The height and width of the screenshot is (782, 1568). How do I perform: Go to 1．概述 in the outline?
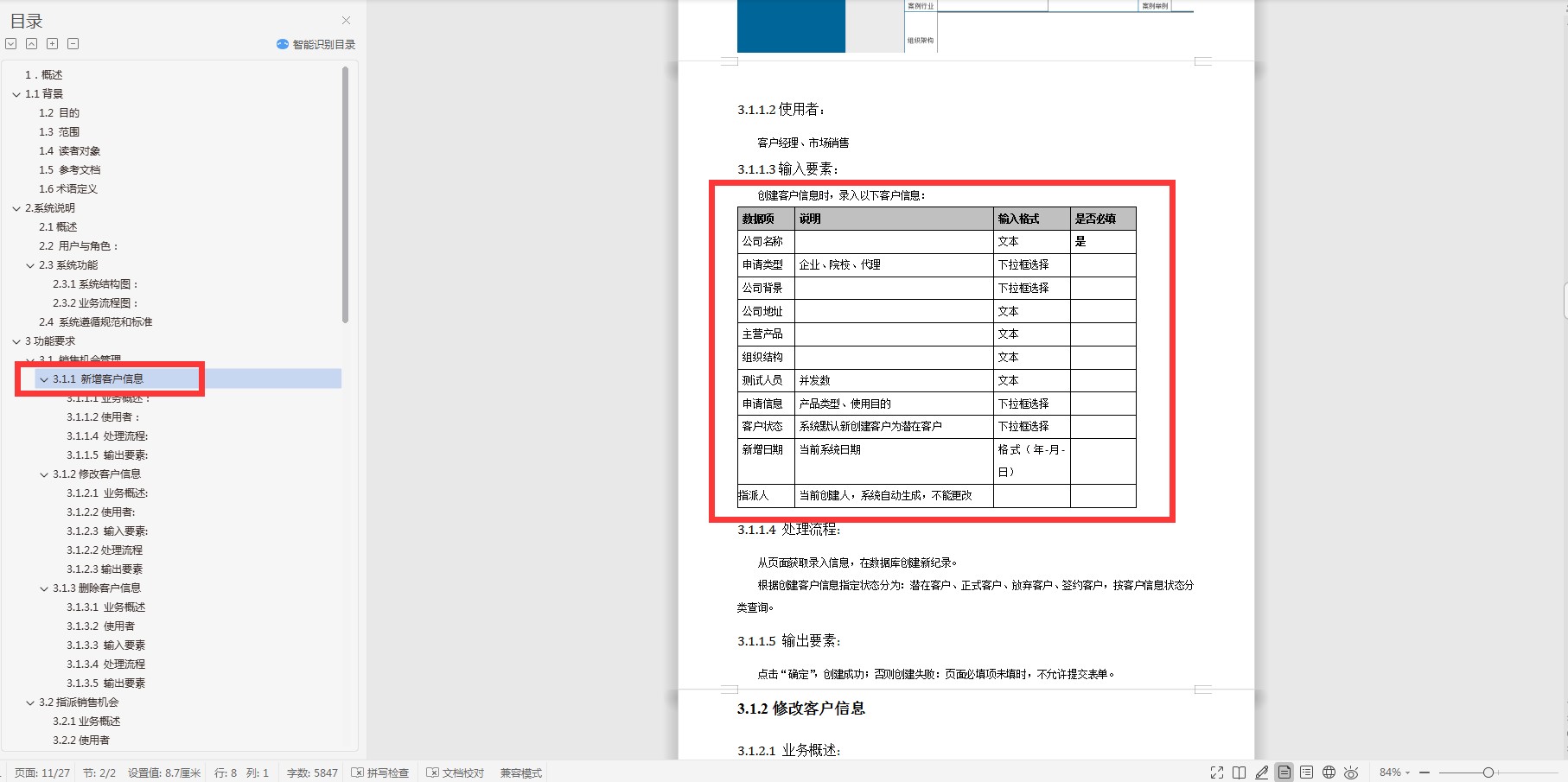pyautogui.click(x=44, y=75)
